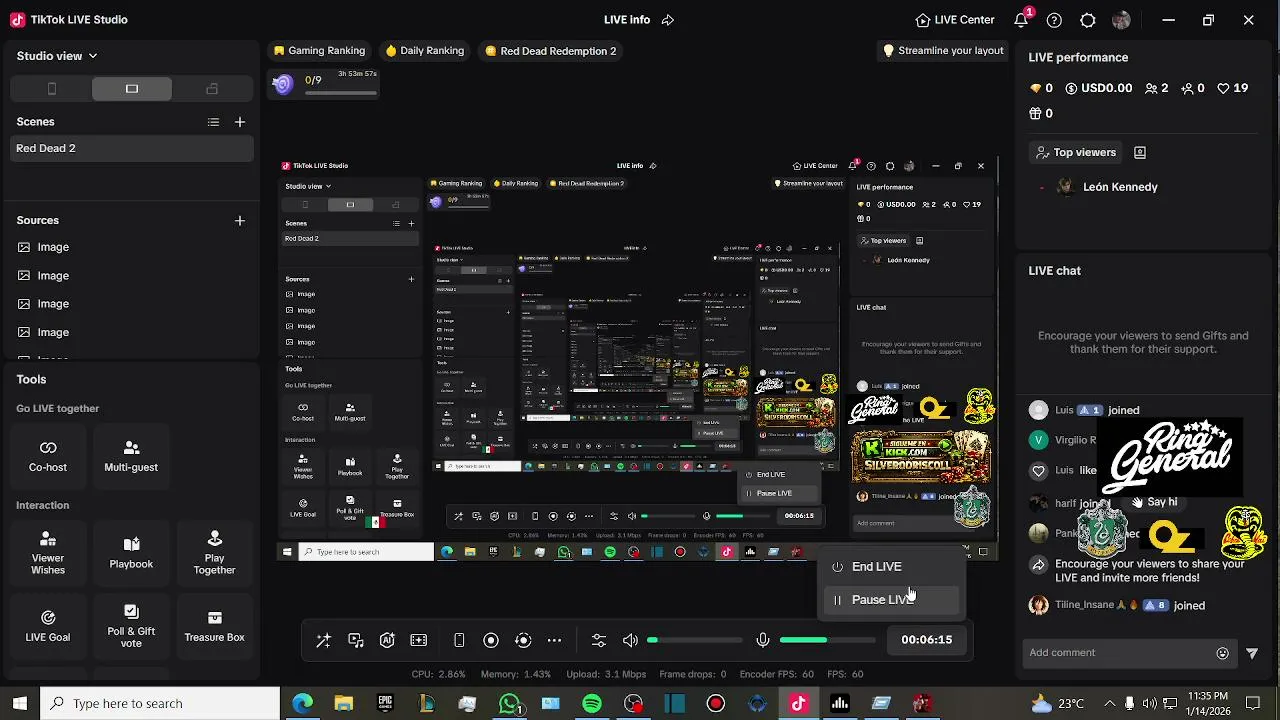1280x720 pixels.
Task: Adjust the microphone level slider
Action: point(826,640)
